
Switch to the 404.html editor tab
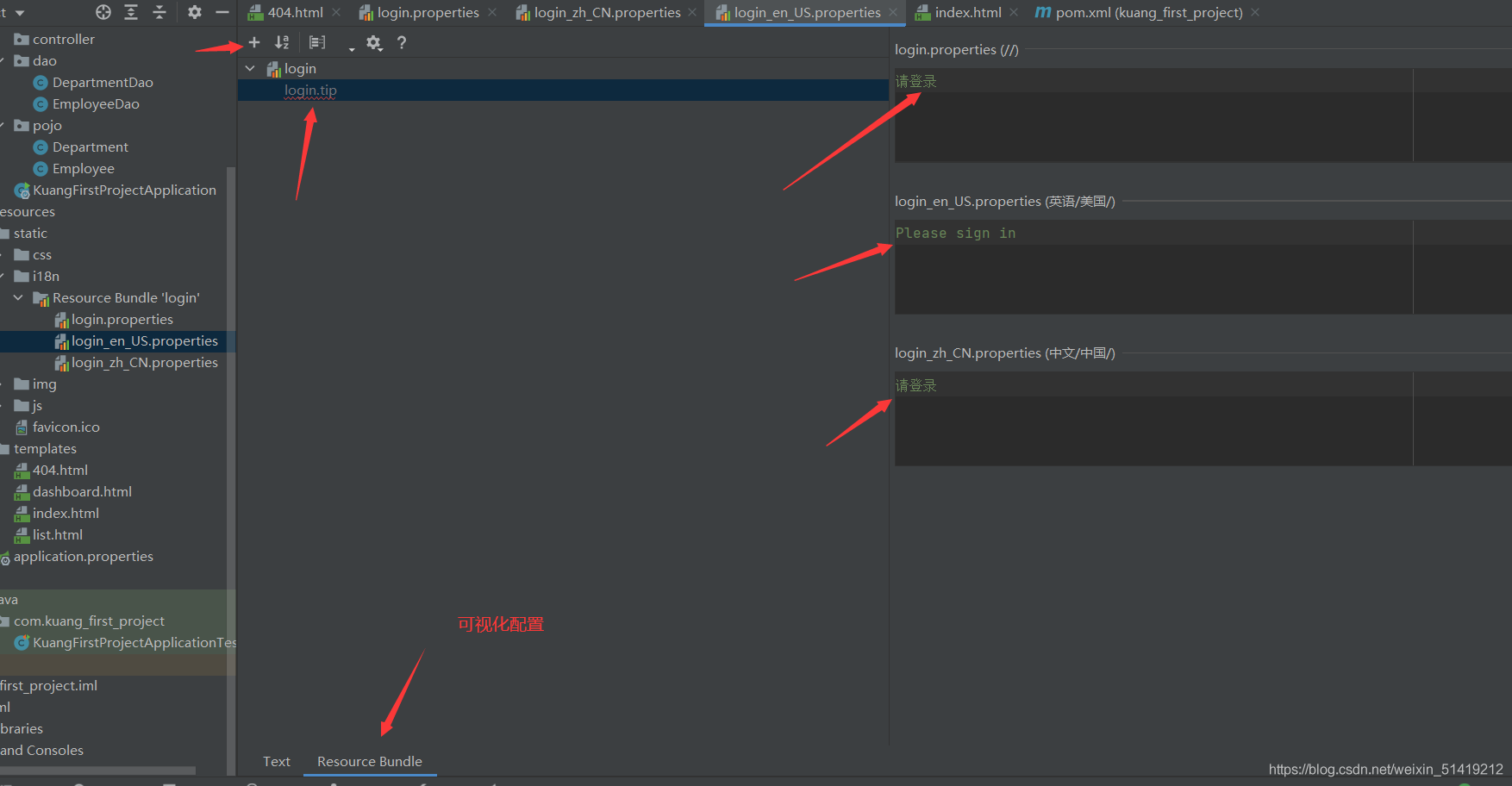[x=296, y=12]
